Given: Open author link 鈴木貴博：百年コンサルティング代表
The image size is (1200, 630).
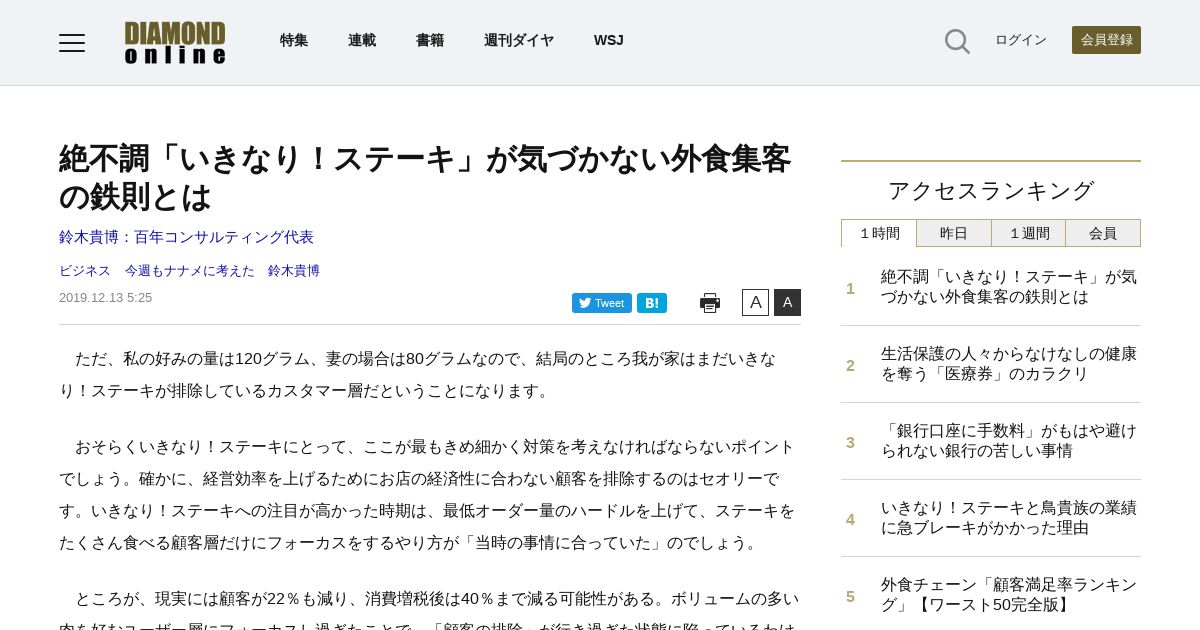Looking at the screenshot, I should (x=186, y=237).
